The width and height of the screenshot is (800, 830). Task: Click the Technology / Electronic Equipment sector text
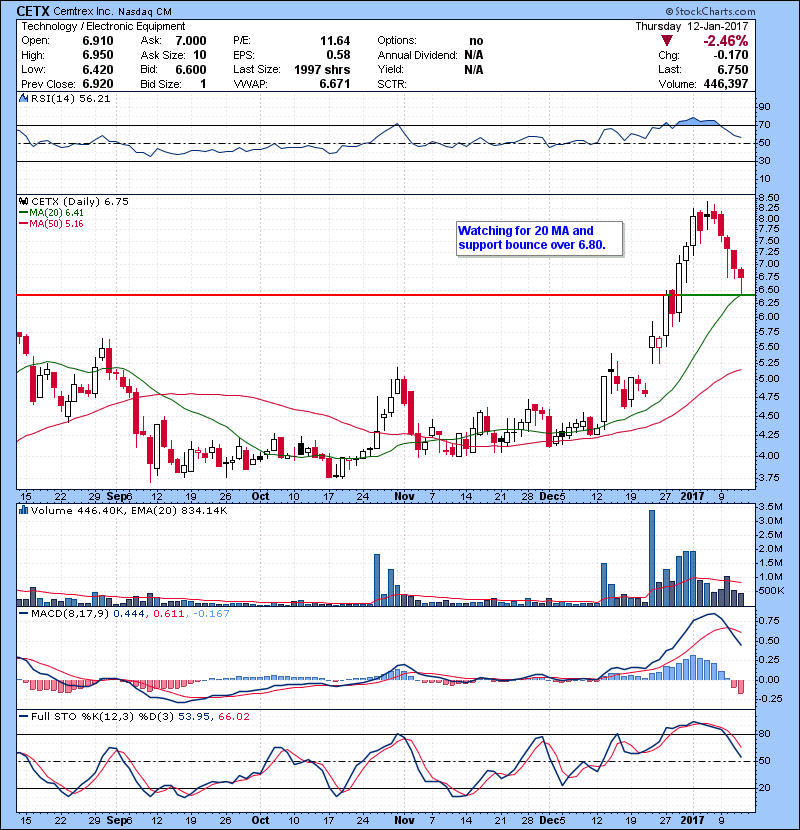coord(103,26)
